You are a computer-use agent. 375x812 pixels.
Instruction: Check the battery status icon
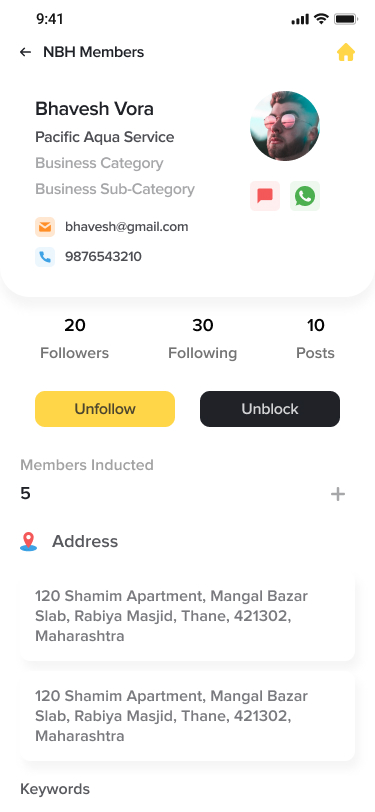coord(345,20)
